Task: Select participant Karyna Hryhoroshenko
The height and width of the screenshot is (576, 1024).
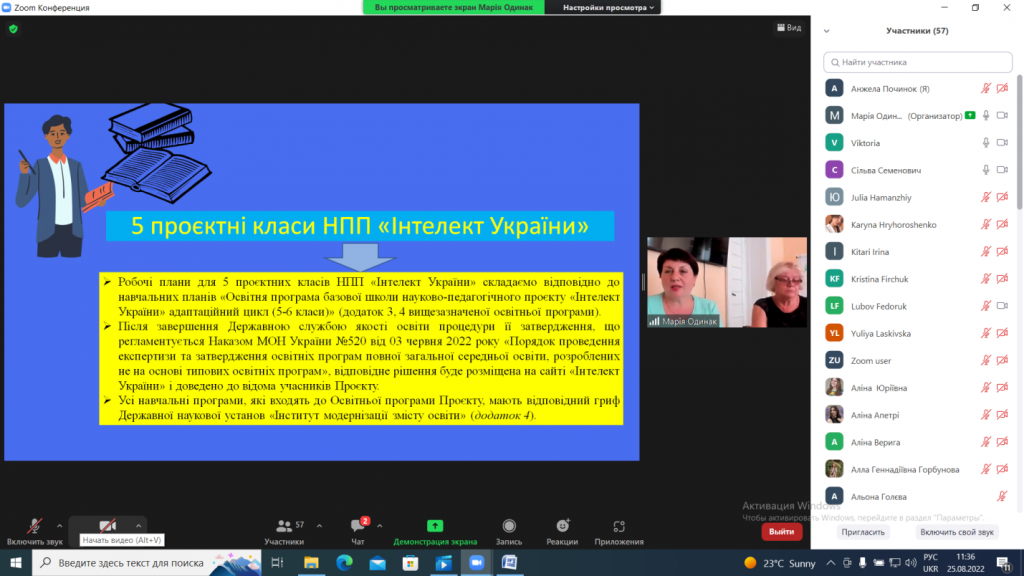Action: click(x=918, y=225)
